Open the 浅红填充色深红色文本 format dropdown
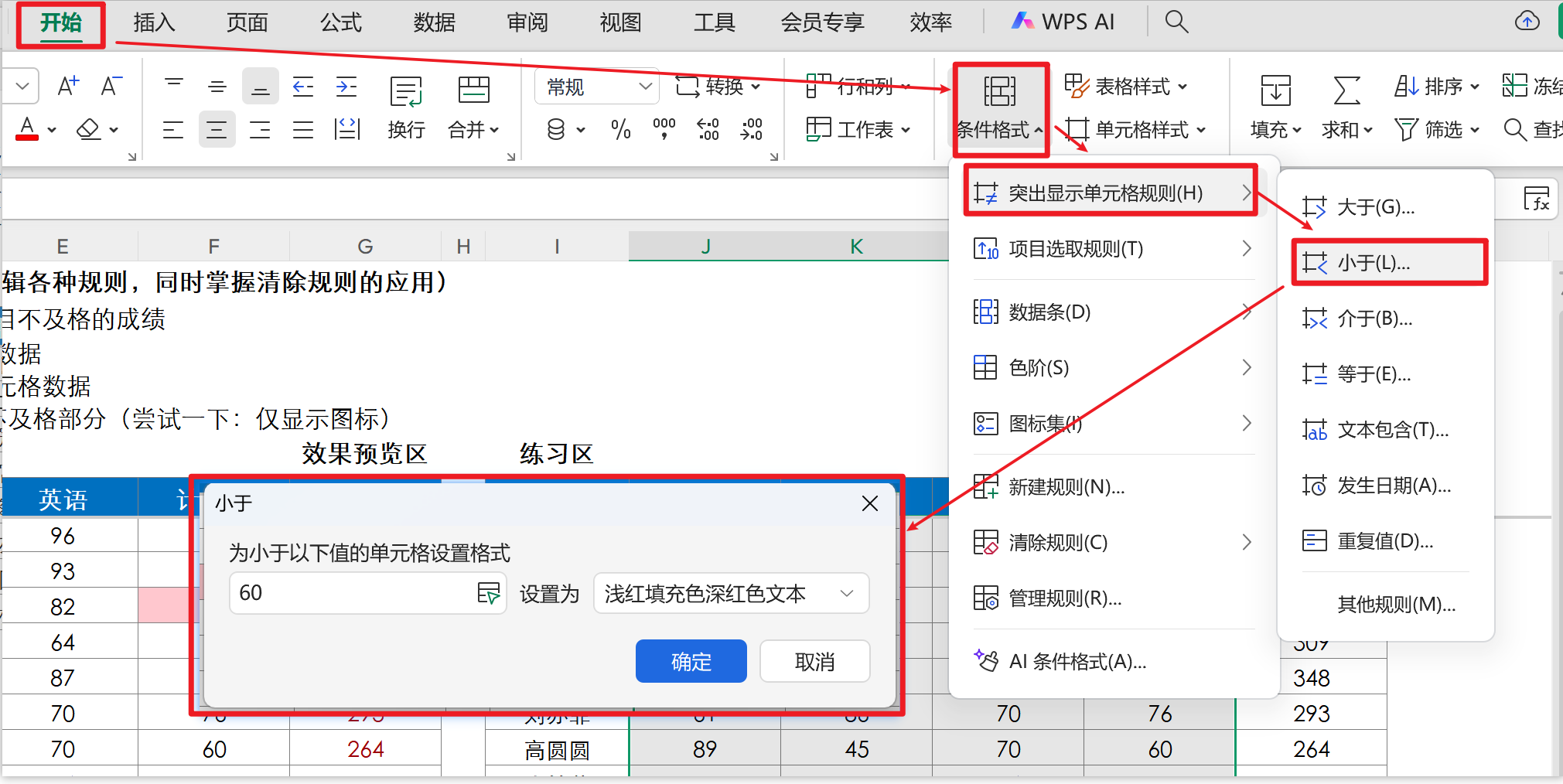This screenshot has height=784, width=1563. click(731, 593)
